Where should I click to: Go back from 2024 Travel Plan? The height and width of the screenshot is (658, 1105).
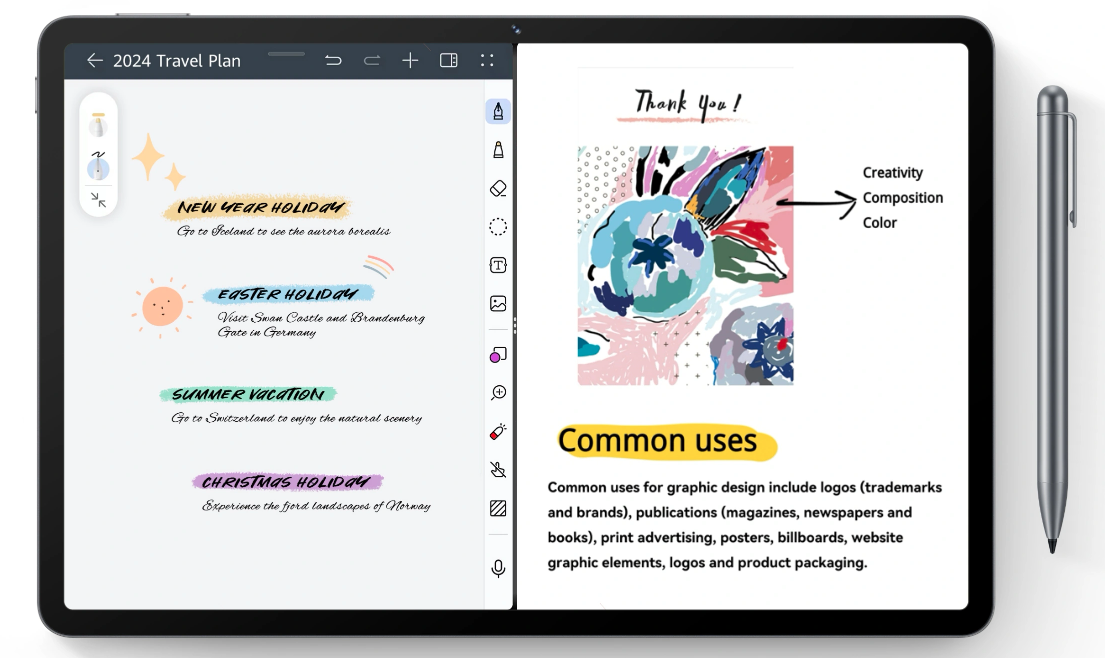pos(95,60)
